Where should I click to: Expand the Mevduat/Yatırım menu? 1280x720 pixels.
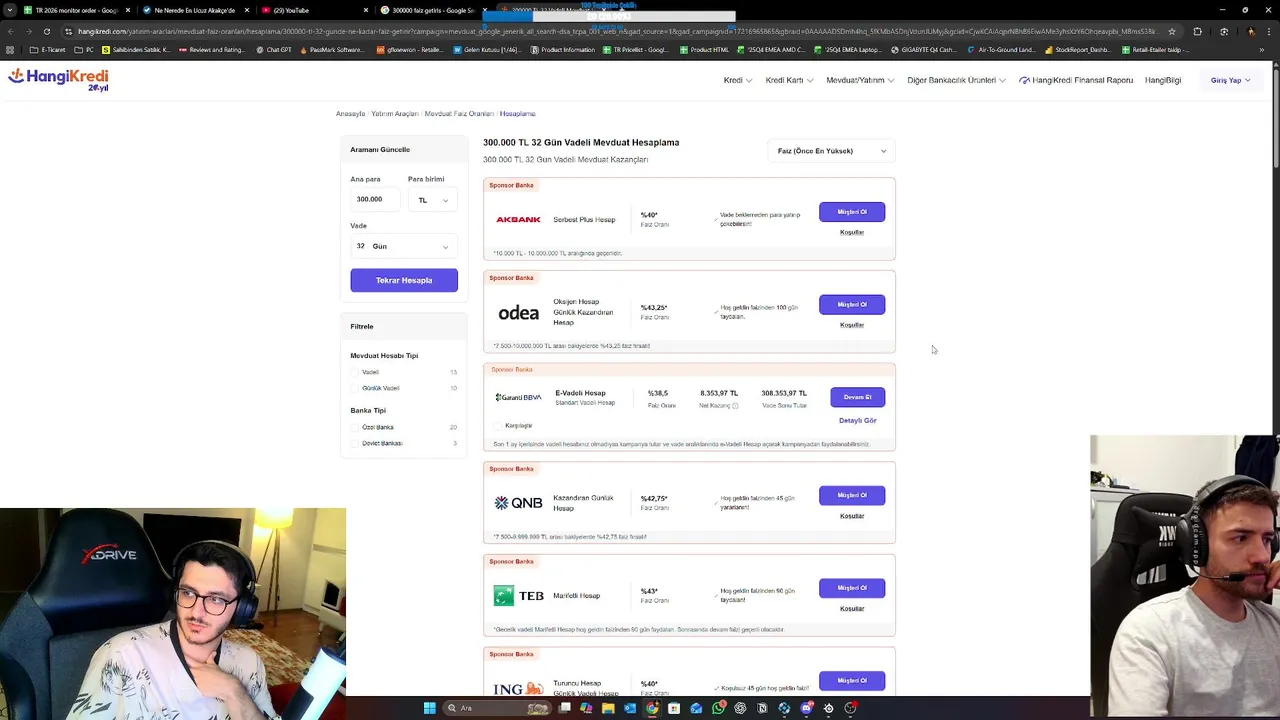(860, 80)
